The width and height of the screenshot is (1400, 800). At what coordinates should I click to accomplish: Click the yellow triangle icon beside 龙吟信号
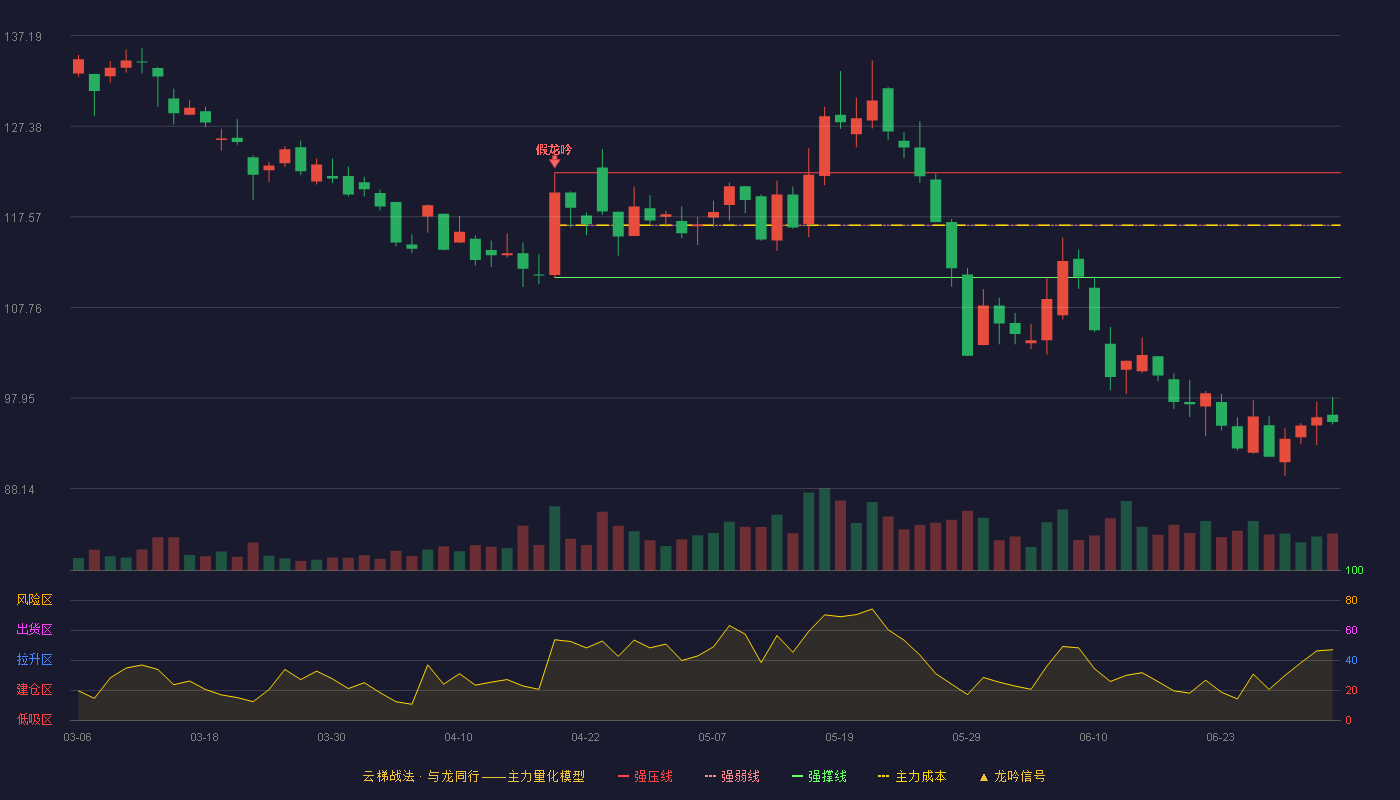pos(983,777)
